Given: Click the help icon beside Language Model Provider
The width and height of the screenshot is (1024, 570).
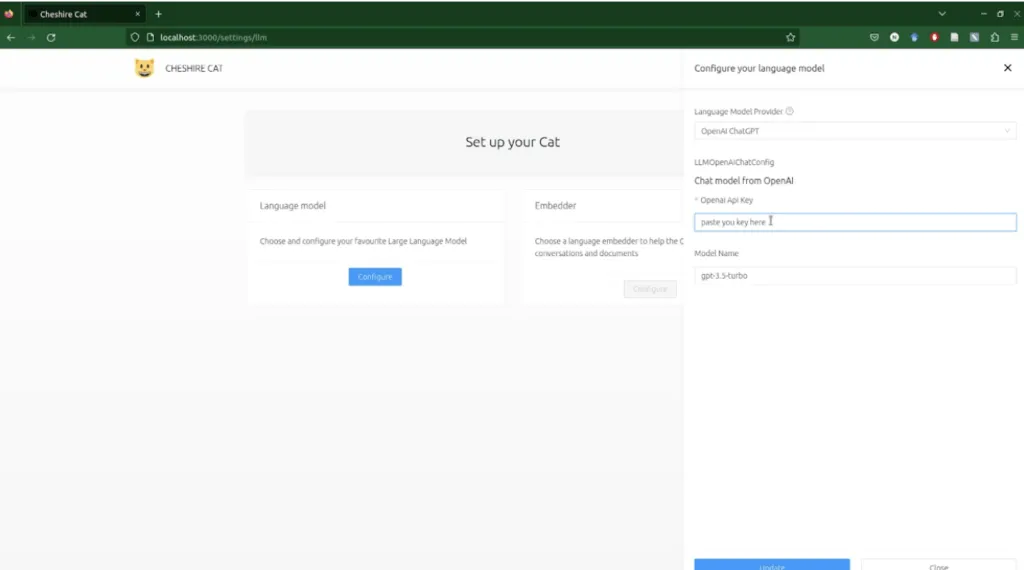Looking at the screenshot, I should click(x=790, y=112).
